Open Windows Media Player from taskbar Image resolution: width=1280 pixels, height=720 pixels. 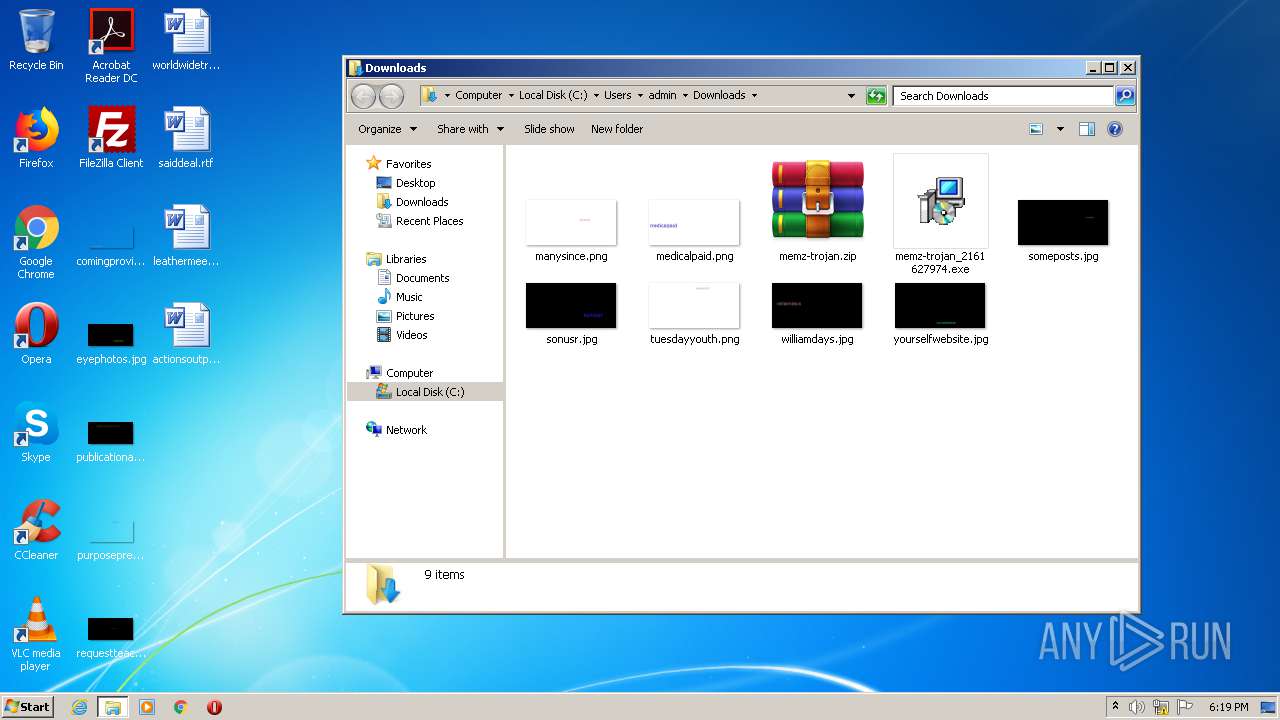(x=147, y=707)
